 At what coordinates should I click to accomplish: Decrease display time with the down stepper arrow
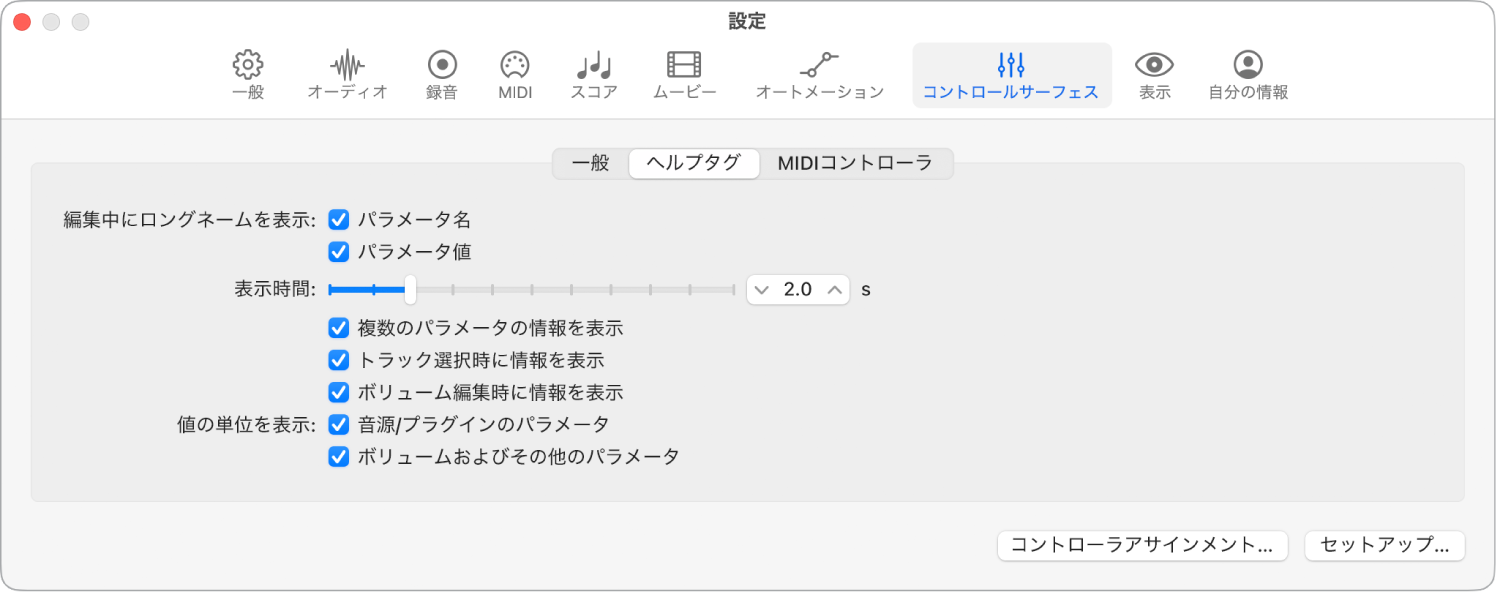point(762,290)
